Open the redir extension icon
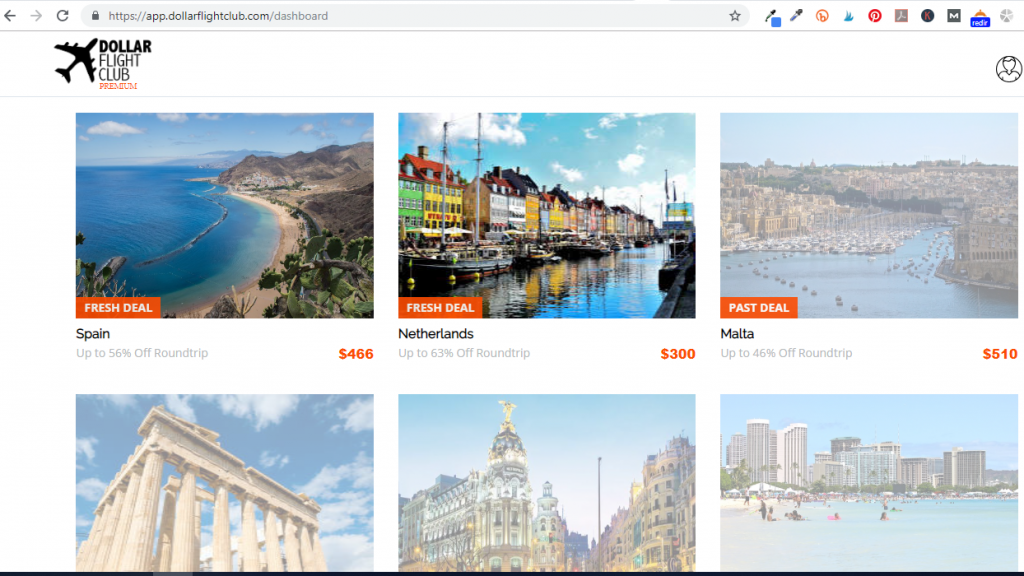This screenshot has width=1024, height=576. [x=980, y=17]
